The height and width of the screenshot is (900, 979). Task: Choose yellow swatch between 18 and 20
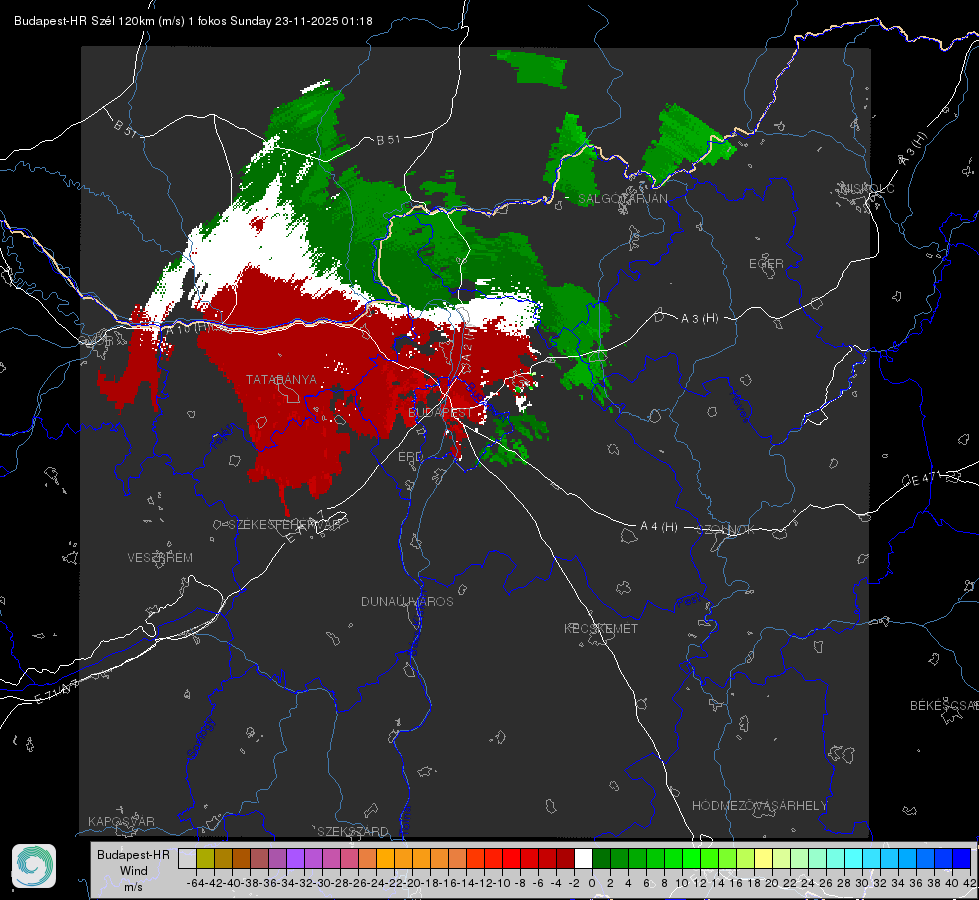coord(764,858)
